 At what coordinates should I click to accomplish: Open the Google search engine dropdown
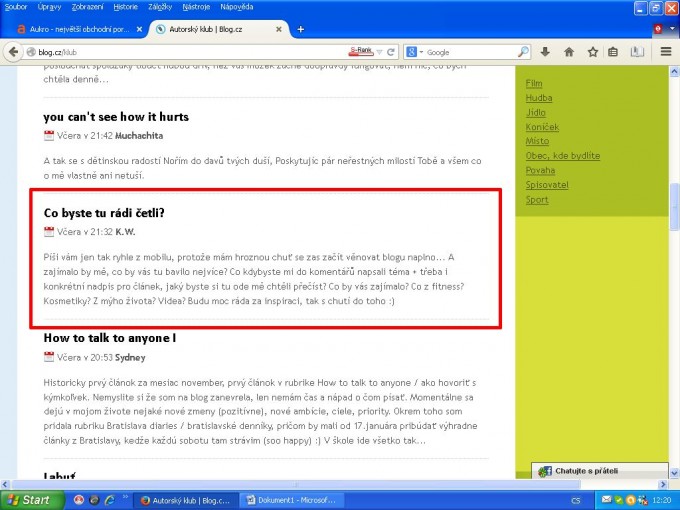(414, 52)
